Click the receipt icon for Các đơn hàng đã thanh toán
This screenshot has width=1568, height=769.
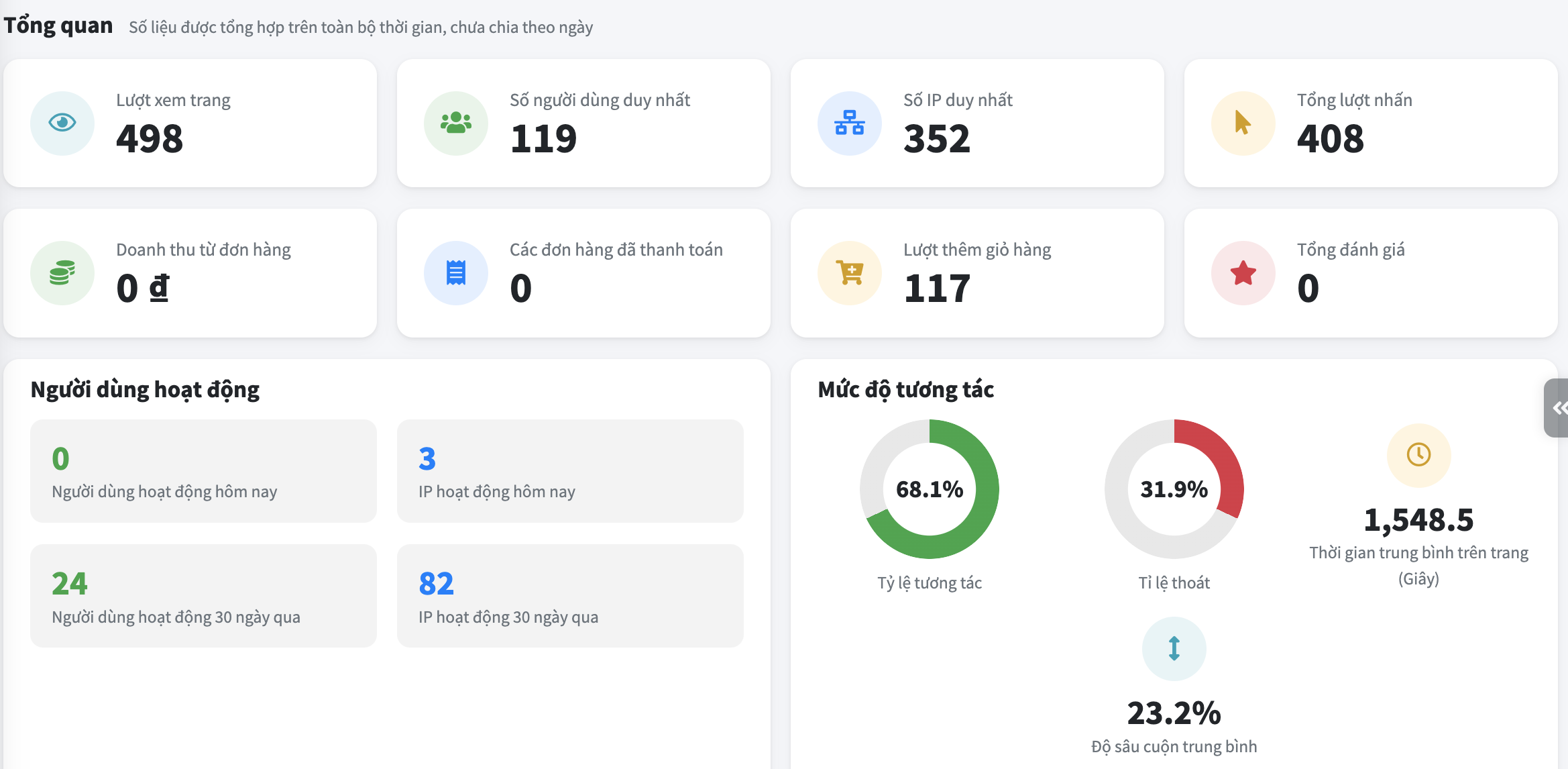pyautogui.click(x=456, y=273)
